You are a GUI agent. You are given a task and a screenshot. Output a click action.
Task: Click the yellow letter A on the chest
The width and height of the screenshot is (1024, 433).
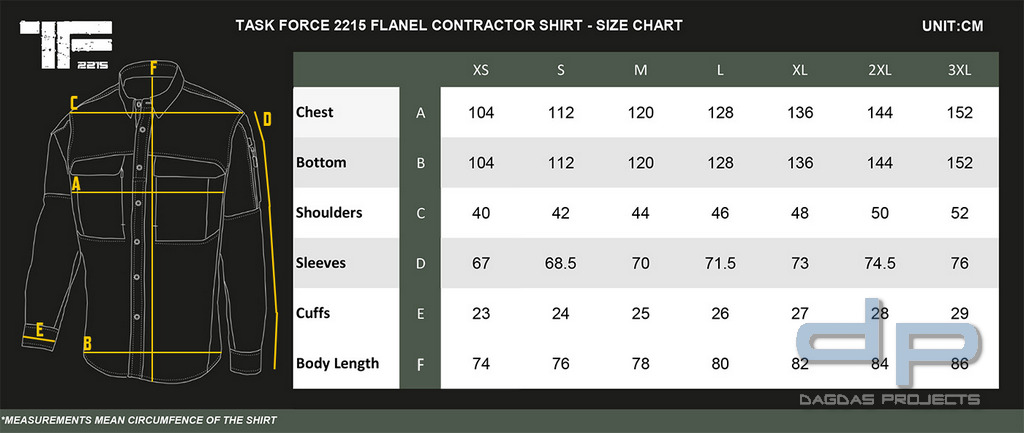click(76, 185)
